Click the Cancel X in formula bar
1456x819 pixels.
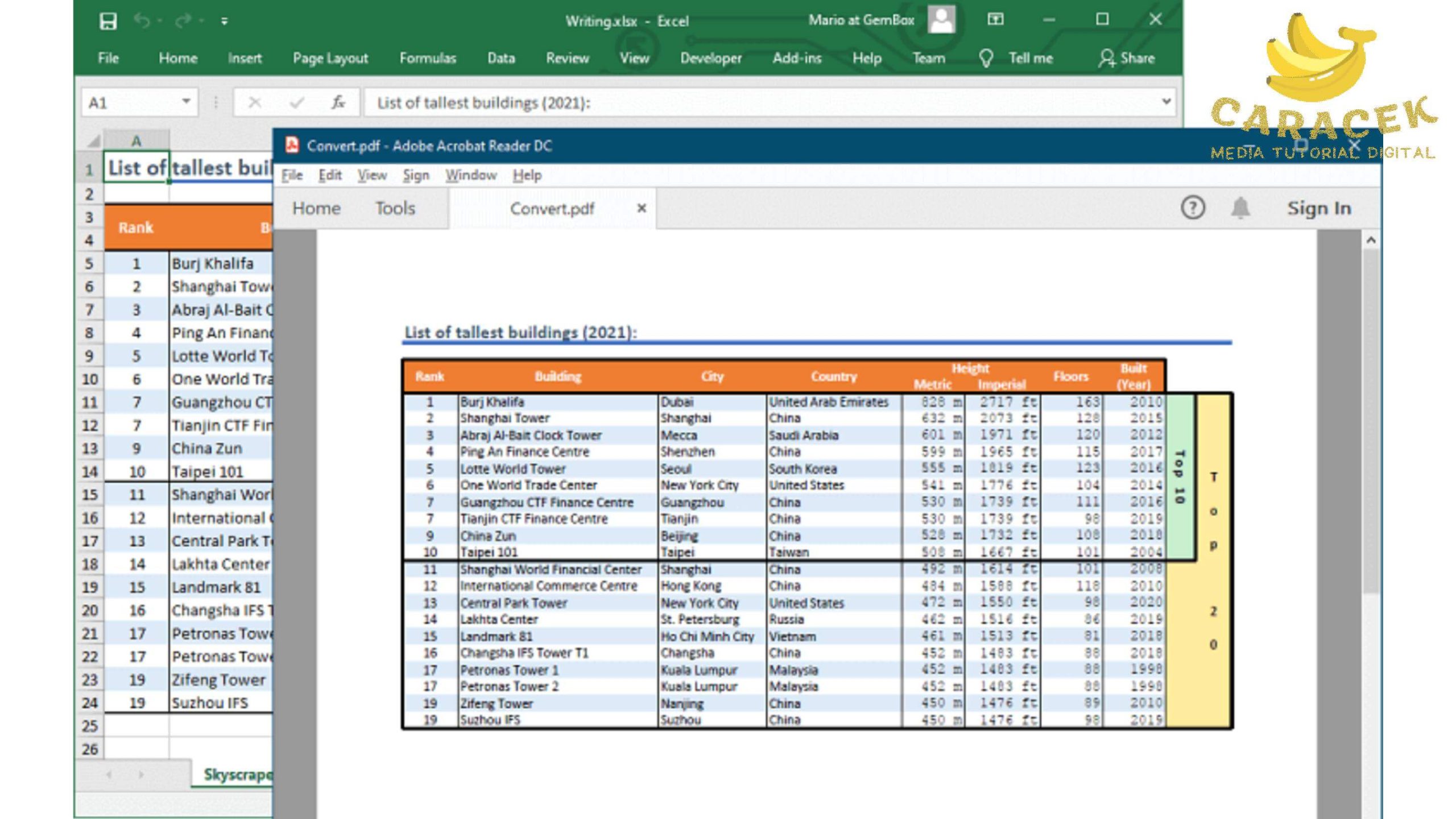(254, 103)
